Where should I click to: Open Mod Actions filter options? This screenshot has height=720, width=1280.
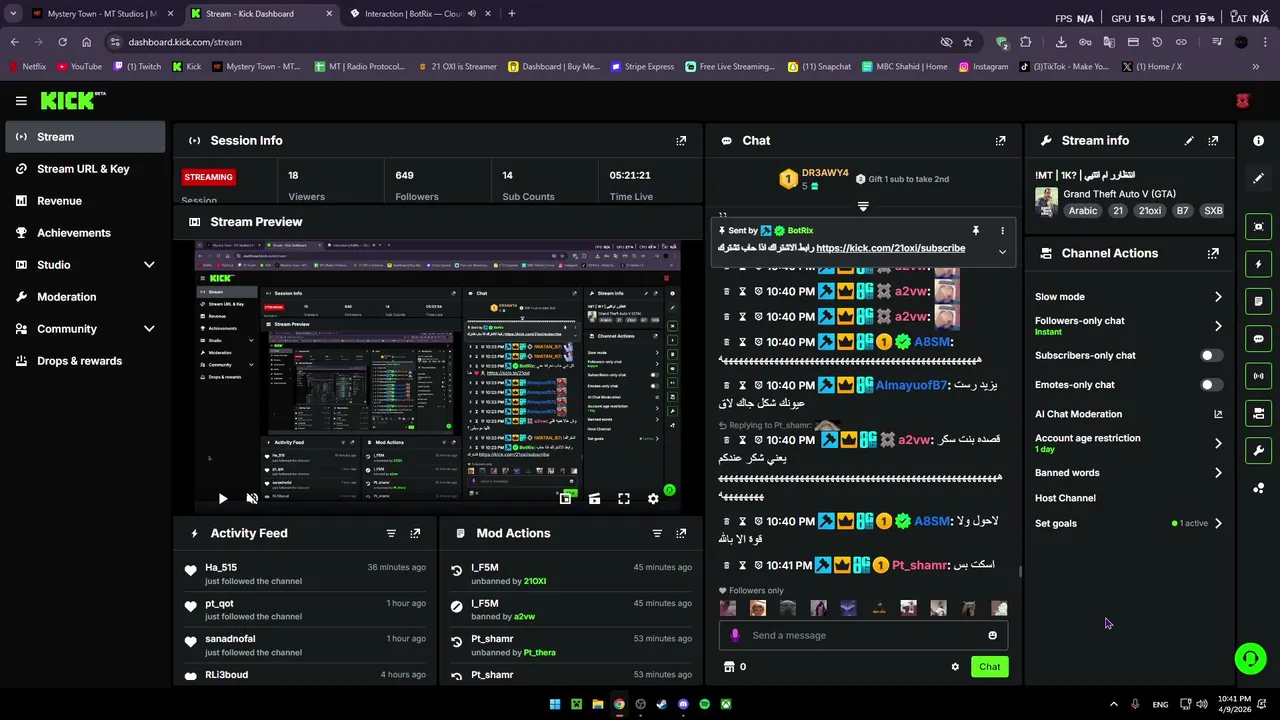(x=657, y=534)
